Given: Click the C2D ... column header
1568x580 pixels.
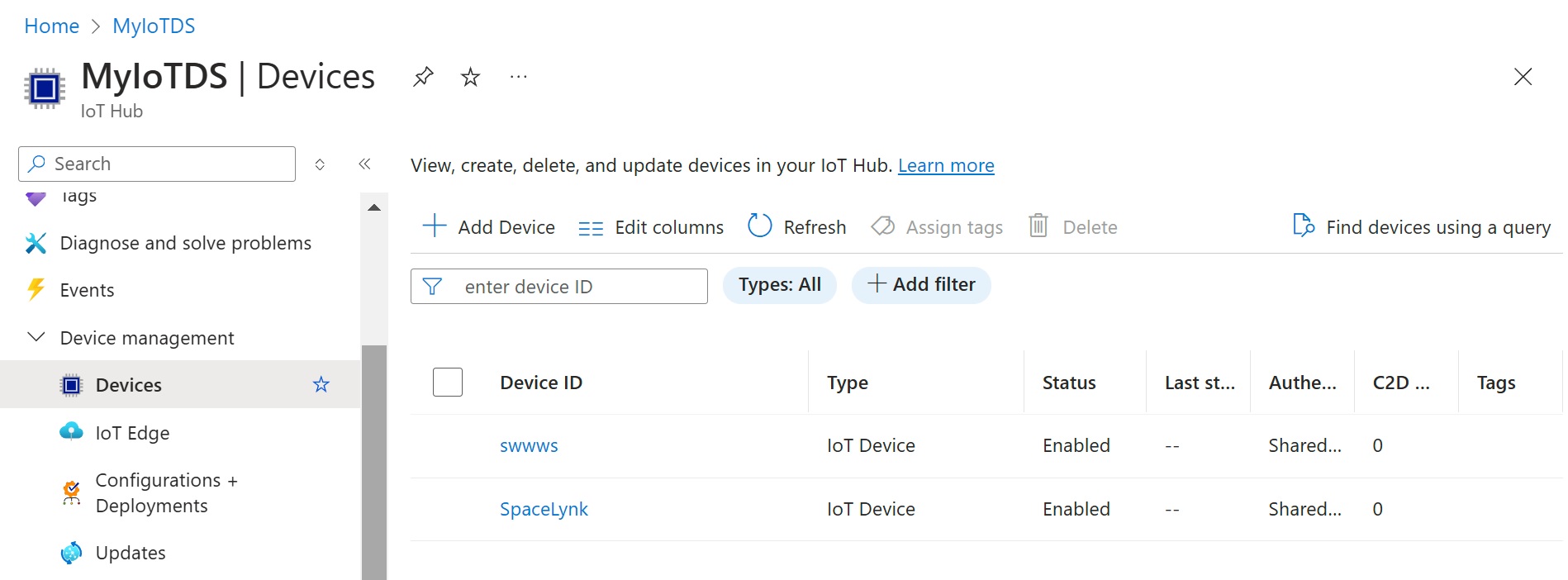Looking at the screenshot, I should (1401, 383).
